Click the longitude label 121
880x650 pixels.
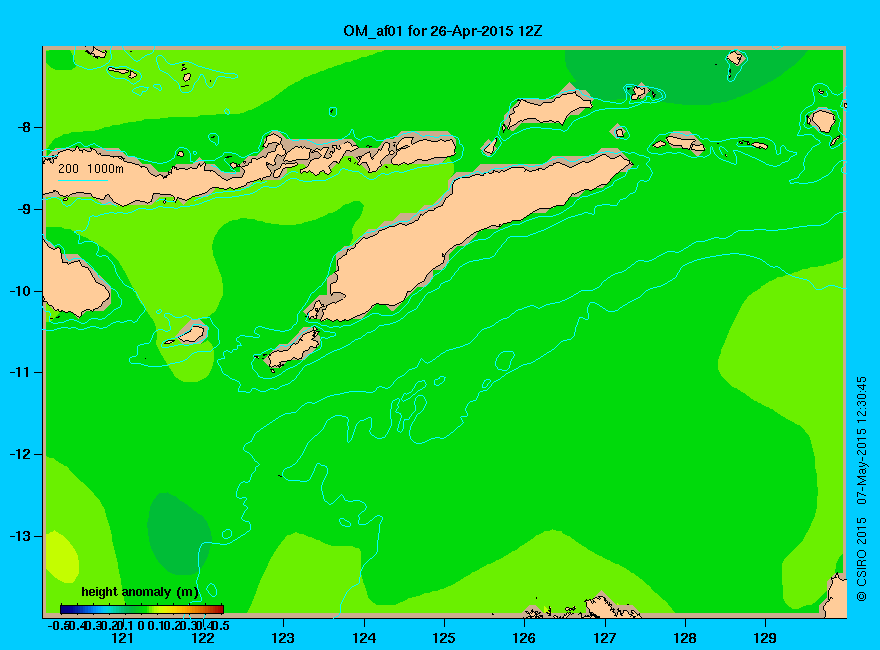122,638
